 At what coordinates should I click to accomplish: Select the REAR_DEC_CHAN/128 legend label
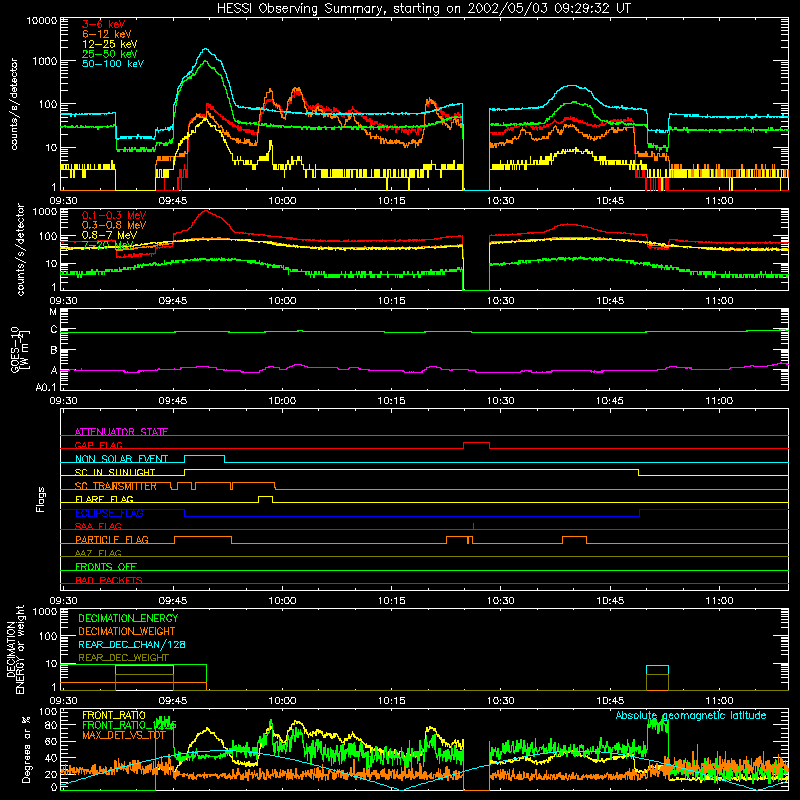point(132,644)
